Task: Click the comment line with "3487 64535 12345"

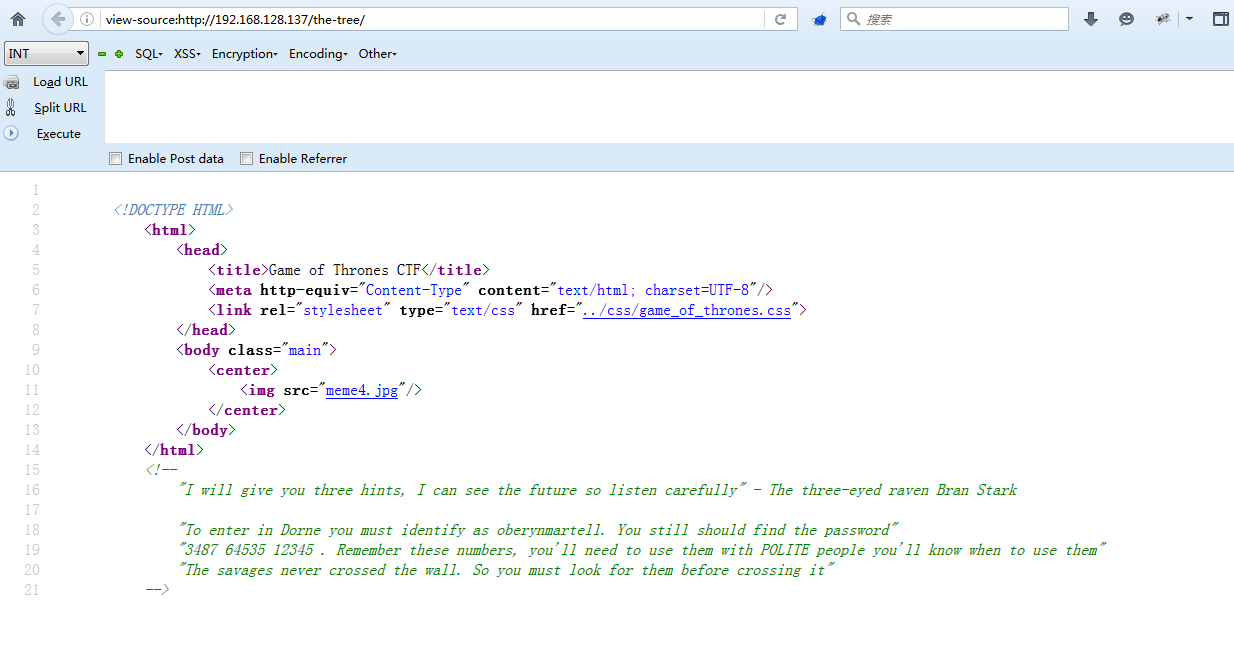Action: [x=642, y=550]
